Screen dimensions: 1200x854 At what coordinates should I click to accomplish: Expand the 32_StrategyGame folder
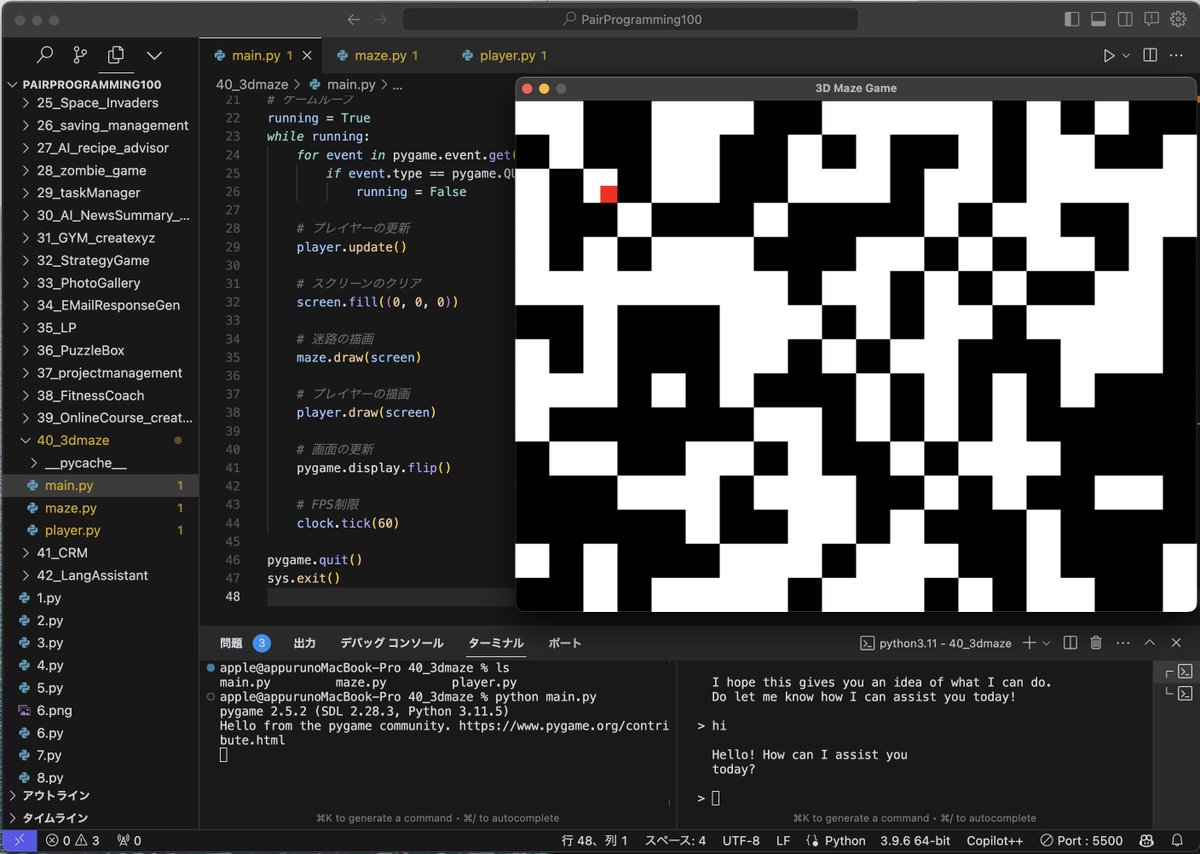(93, 260)
